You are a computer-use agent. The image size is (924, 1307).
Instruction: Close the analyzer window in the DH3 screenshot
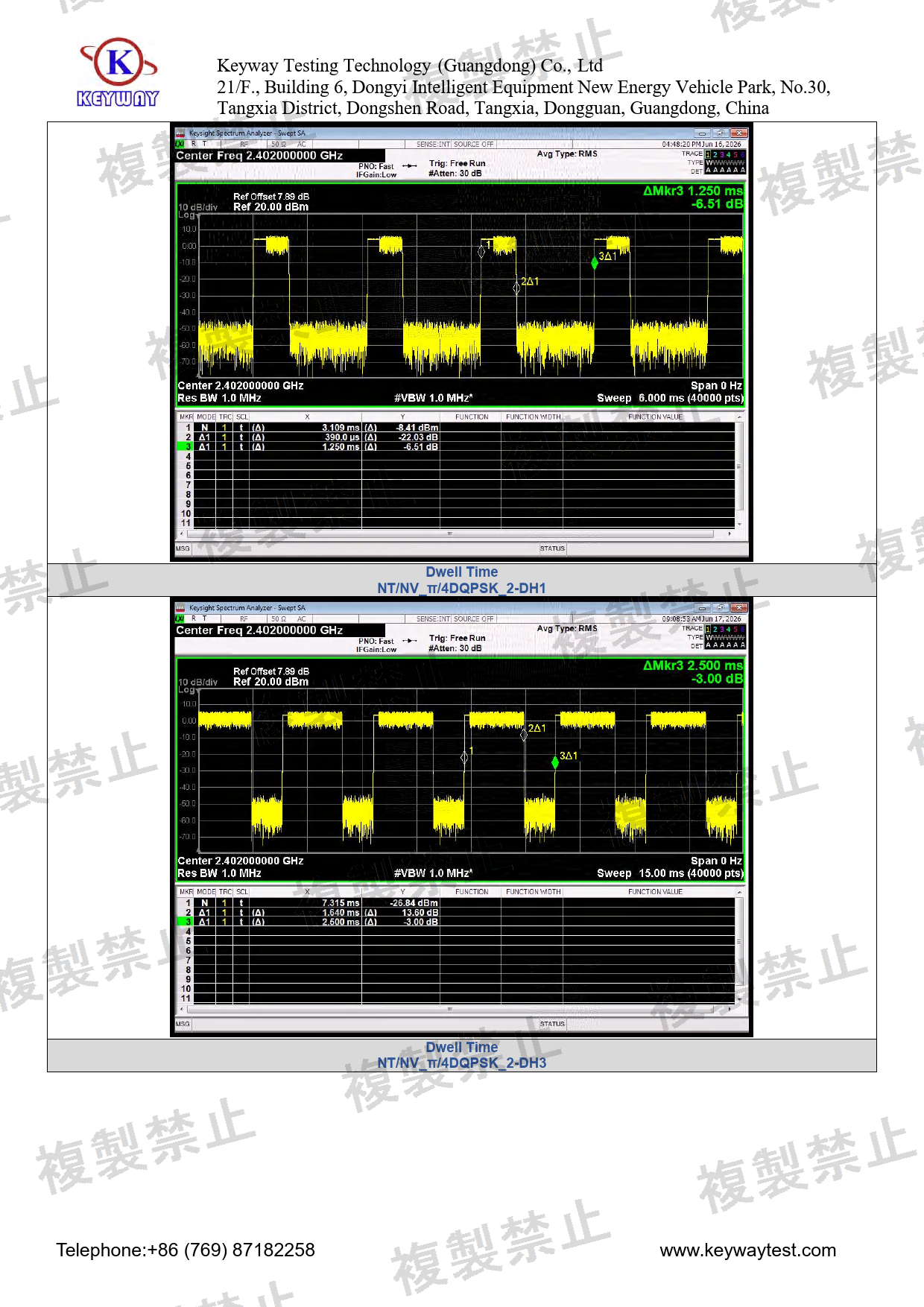coord(738,608)
